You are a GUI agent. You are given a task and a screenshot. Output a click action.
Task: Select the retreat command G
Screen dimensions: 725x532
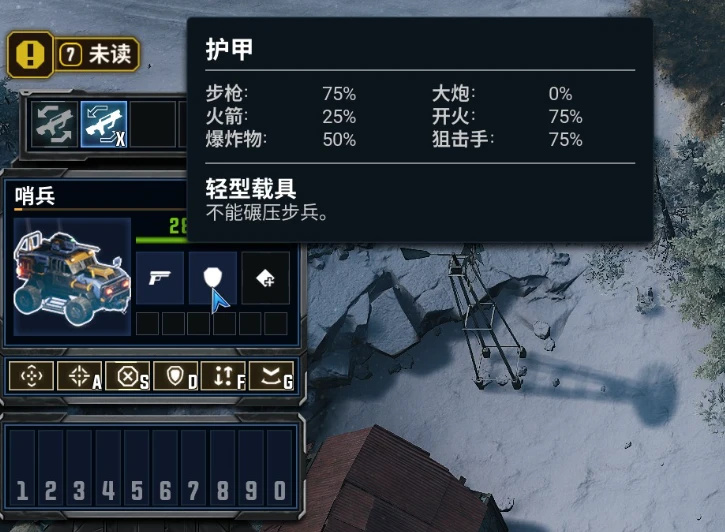click(x=272, y=377)
